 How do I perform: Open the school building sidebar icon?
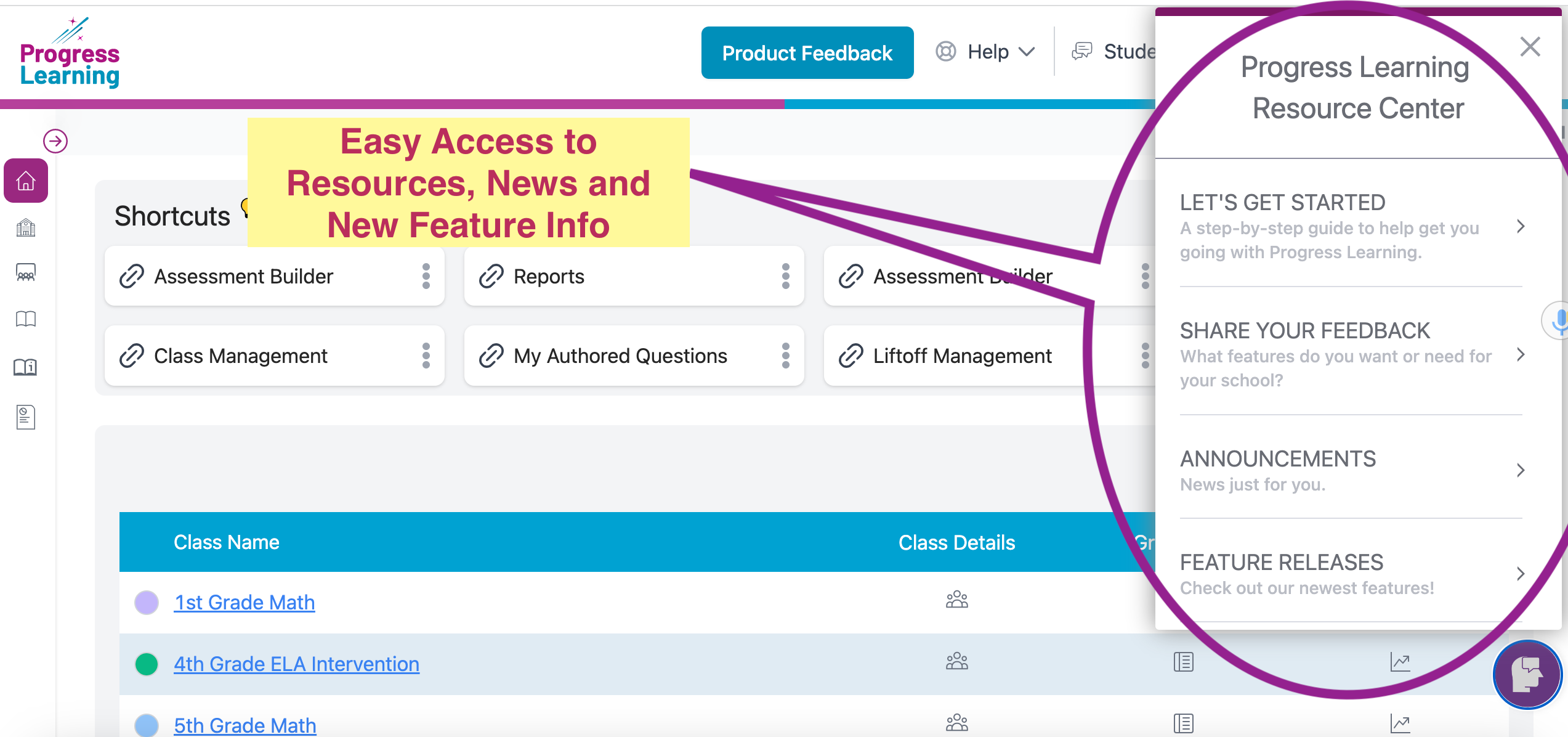(26, 228)
